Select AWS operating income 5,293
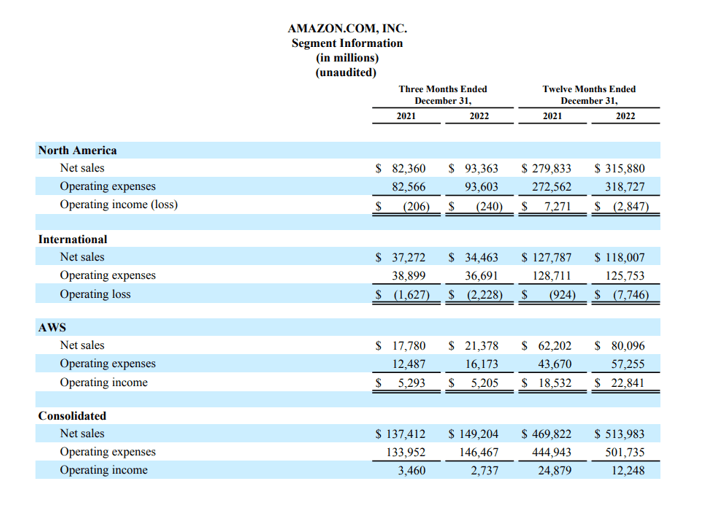 [411, 383]
